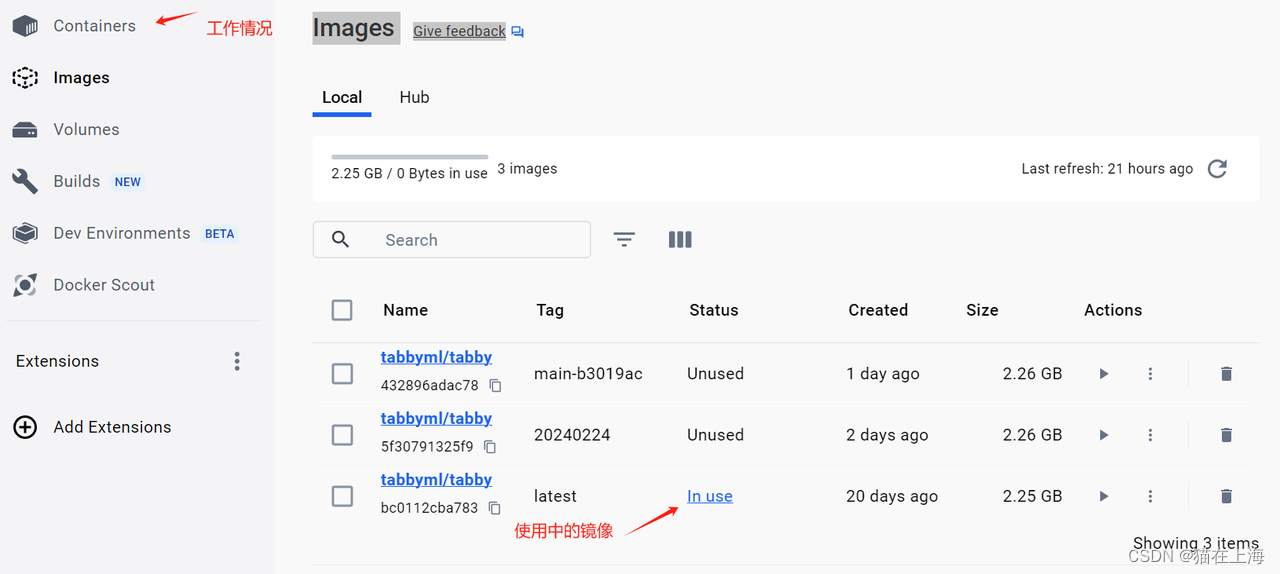Copy image ID 432896adac78
The width and height of the screenshot is (1280, 574).
pos(495,386)
